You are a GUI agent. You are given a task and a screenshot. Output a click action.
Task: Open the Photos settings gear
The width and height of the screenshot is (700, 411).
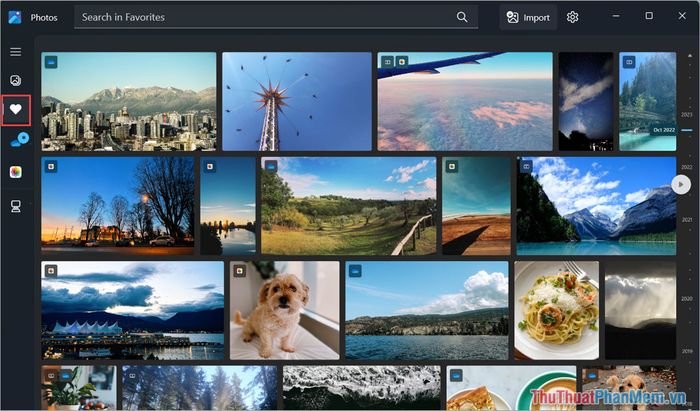[573, 17]
